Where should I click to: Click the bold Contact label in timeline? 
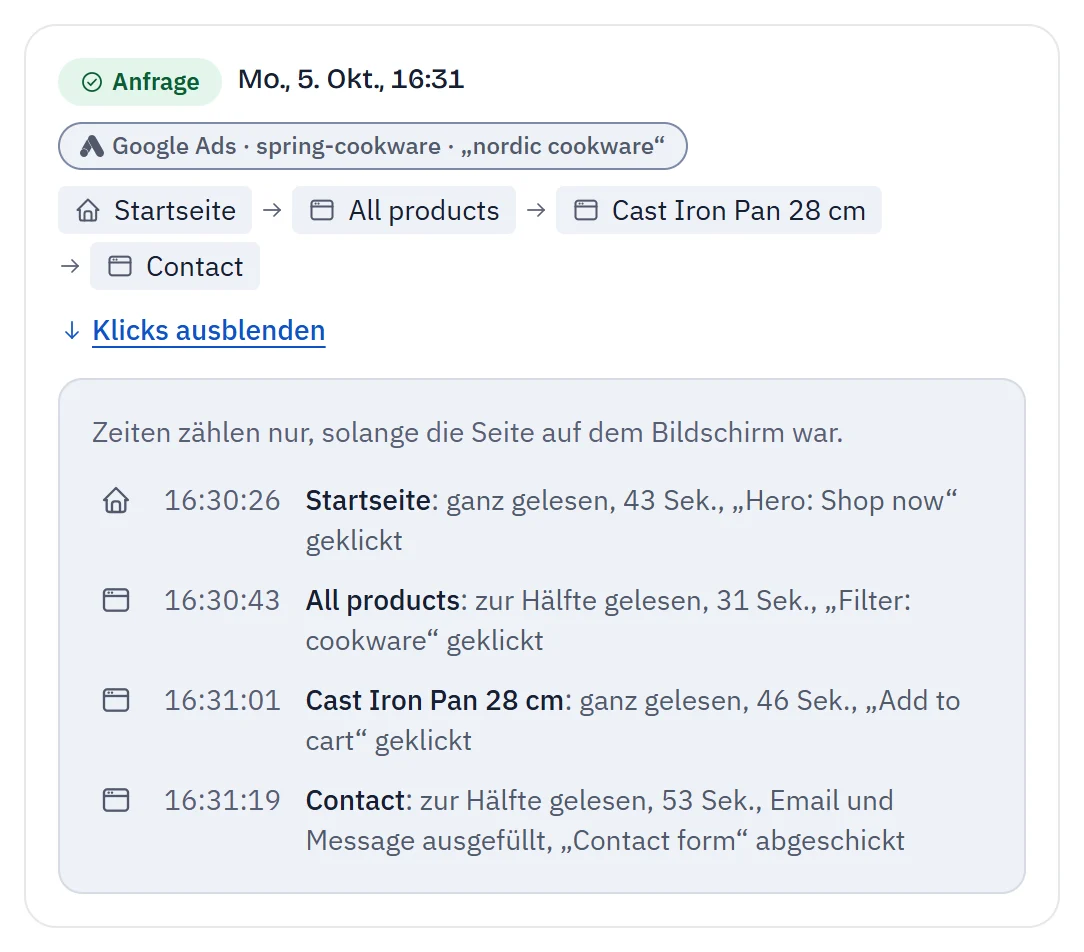point(355,801)
